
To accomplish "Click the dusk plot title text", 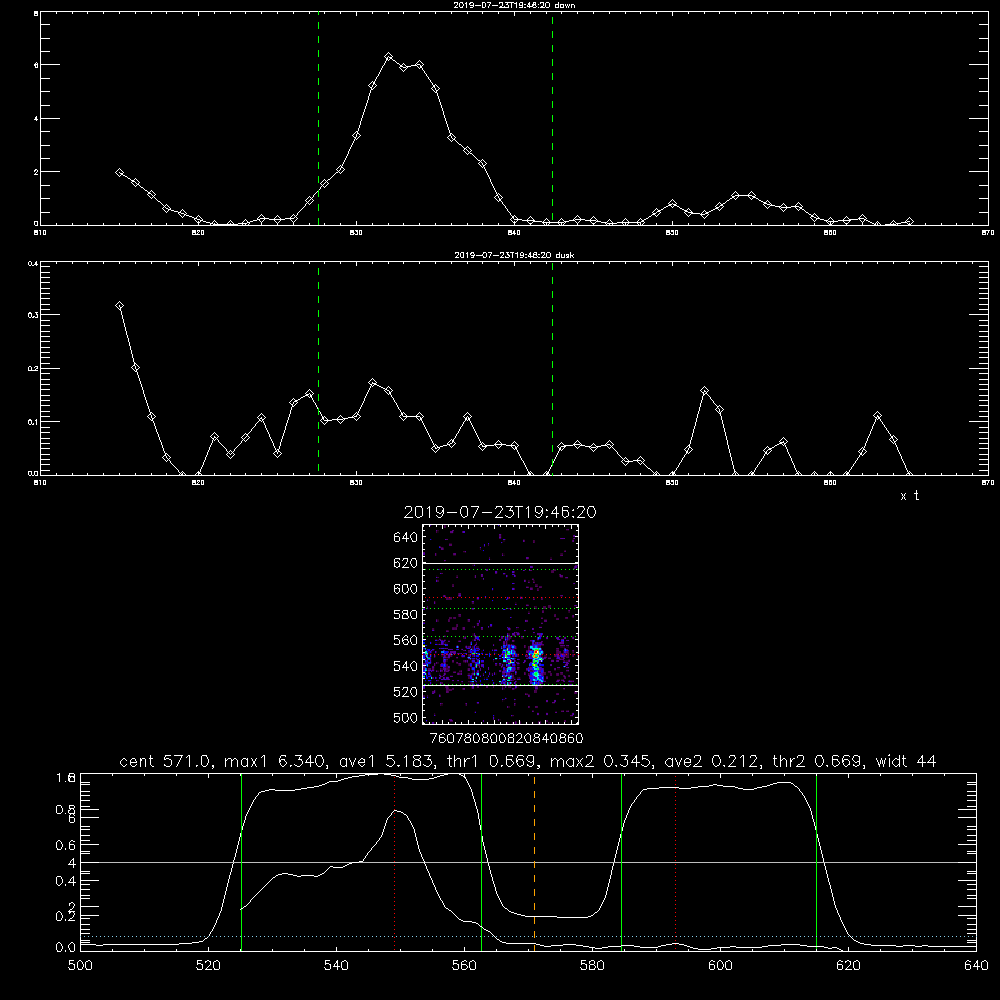I will [514, 255].
